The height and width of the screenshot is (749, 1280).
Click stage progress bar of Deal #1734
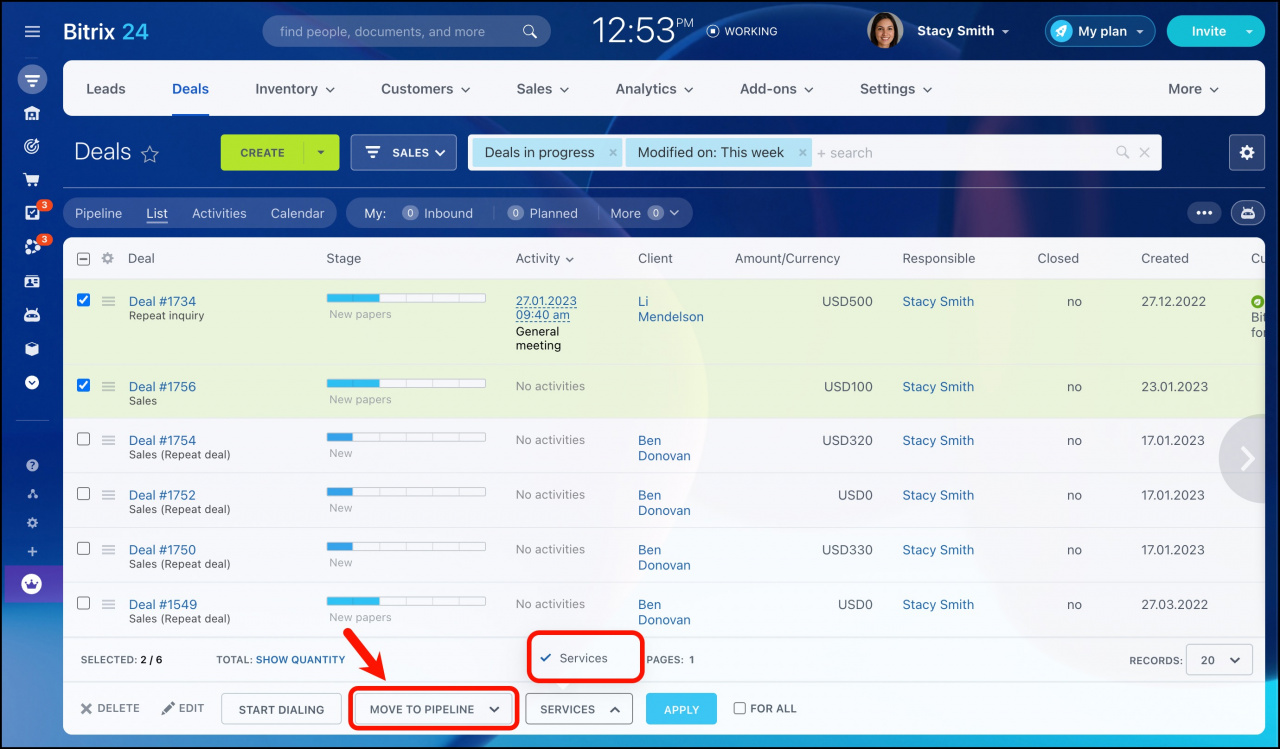tap(406, 298)
